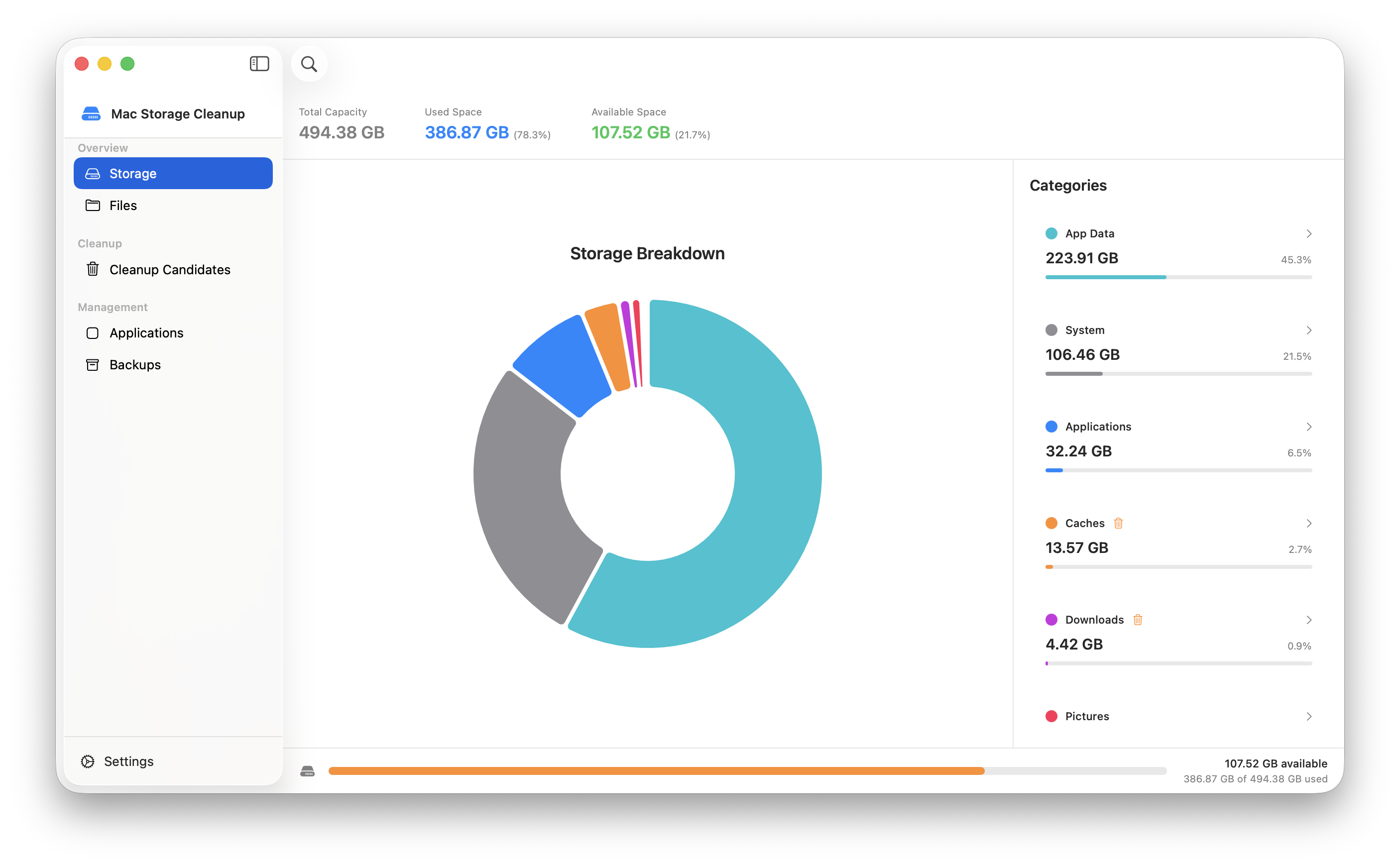The height and width of the screenshot is (867, 1400).
Task: Click the Storage Breakdown chart title
Action: click(647, 253)
